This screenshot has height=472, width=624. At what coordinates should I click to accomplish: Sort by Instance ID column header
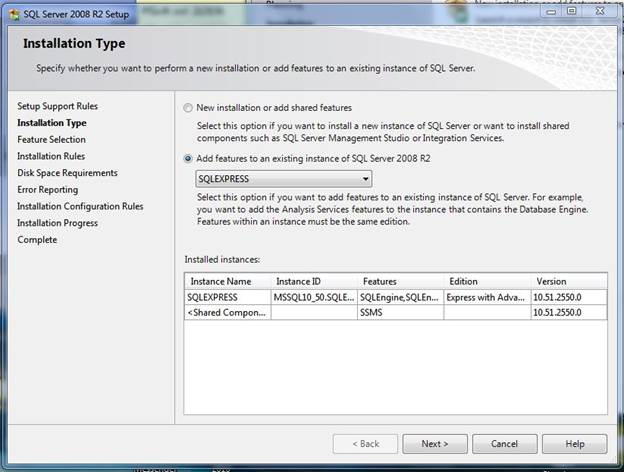(314, 281)
